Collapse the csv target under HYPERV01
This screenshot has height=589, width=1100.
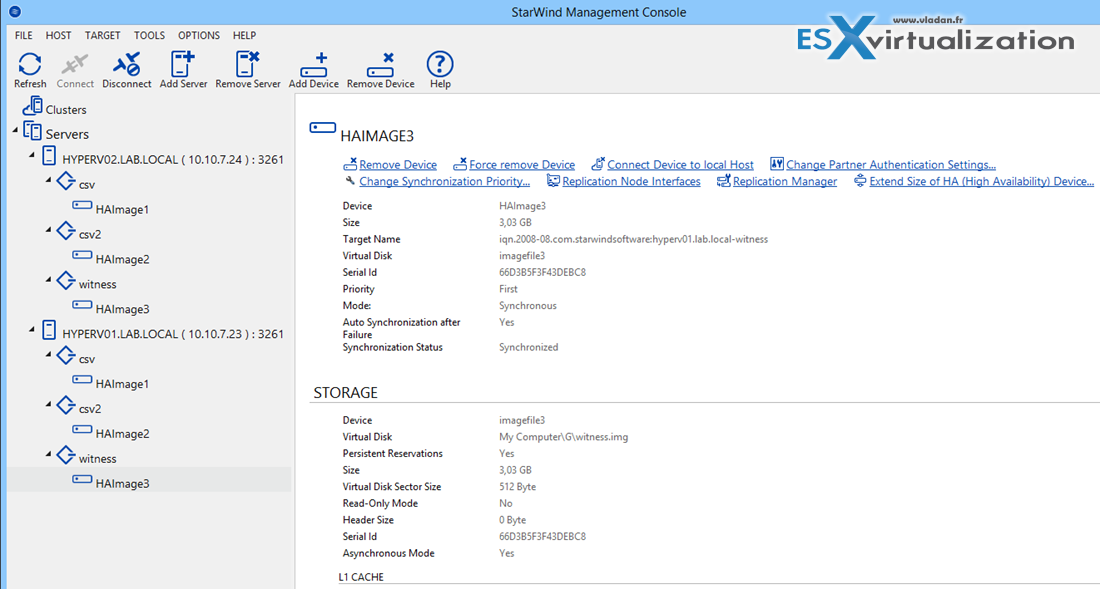48,356
